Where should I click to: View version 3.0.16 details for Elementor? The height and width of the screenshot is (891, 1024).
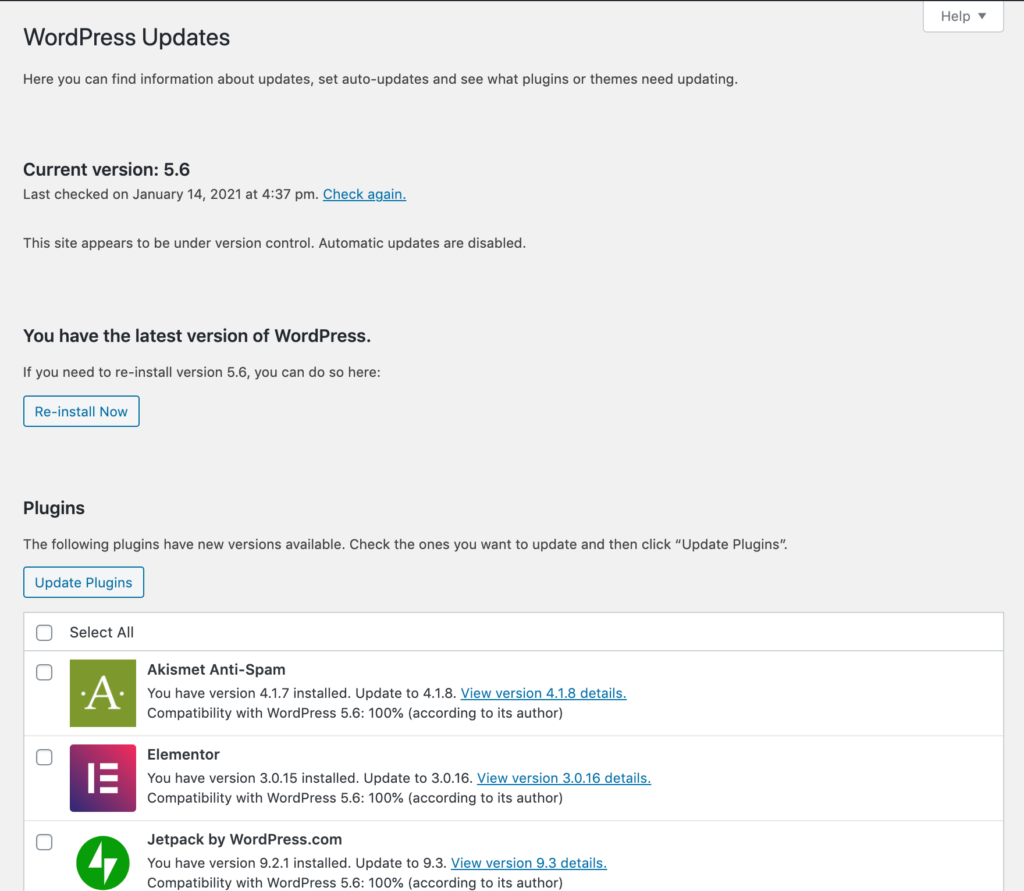(x=564, y=777)
